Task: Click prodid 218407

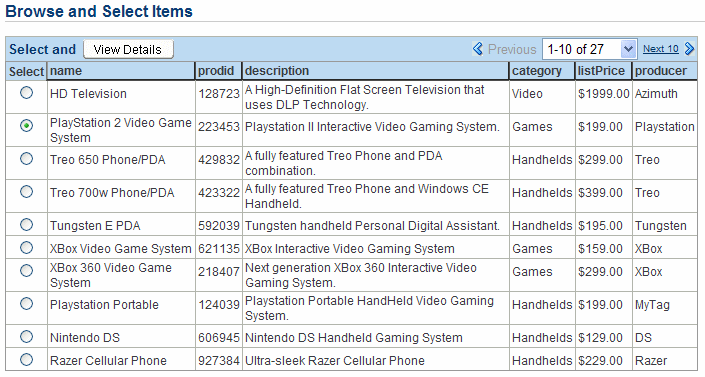Action: click(x=219, y=272)
